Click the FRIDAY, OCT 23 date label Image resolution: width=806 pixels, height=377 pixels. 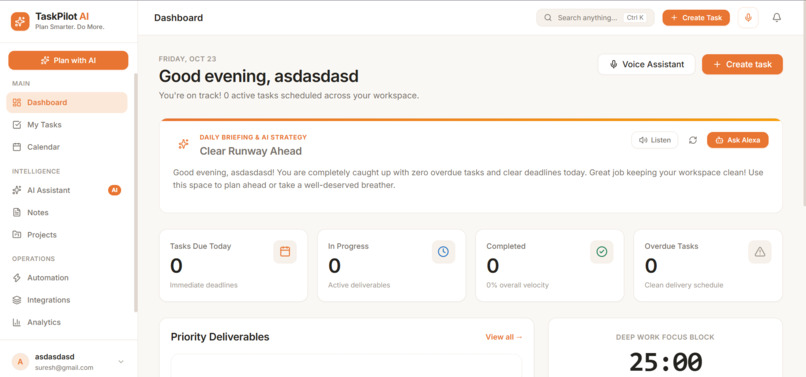pos(187,59)
